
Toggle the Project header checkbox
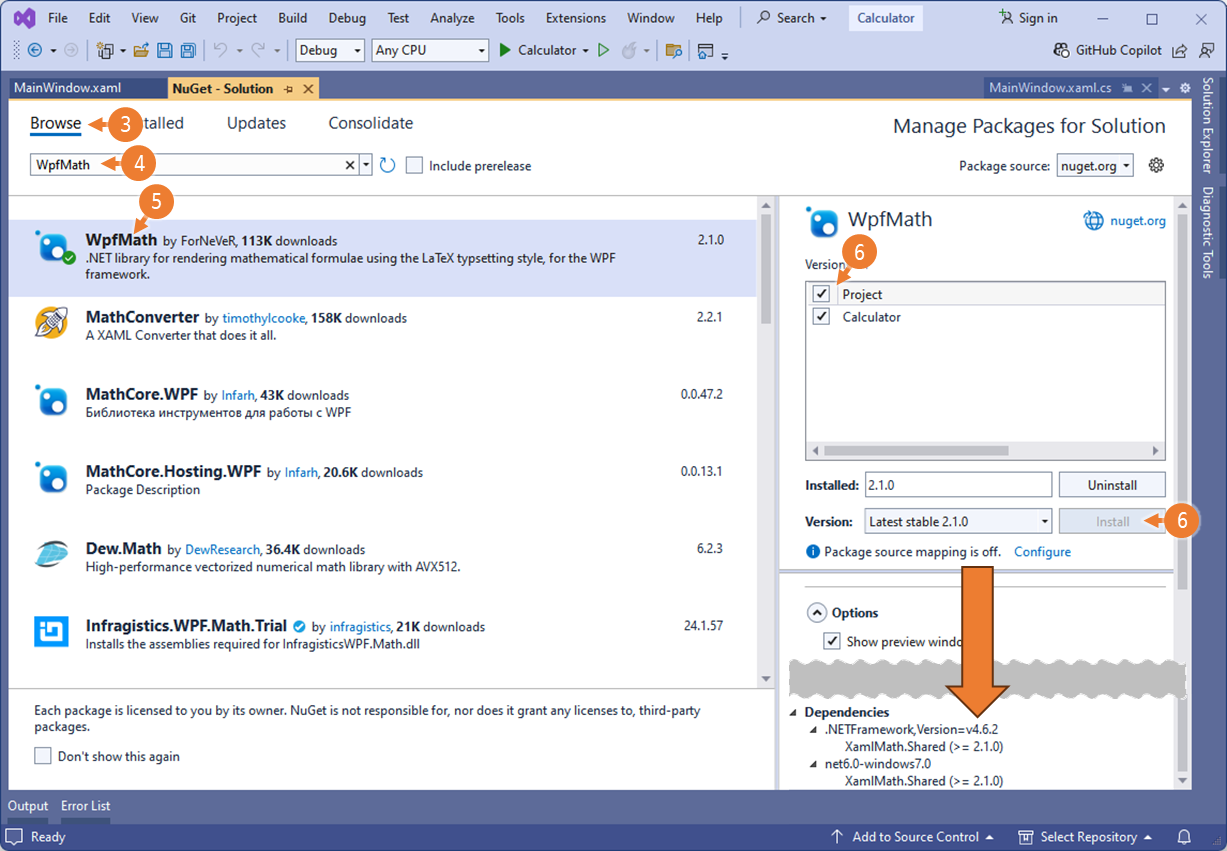pos(822,294)
